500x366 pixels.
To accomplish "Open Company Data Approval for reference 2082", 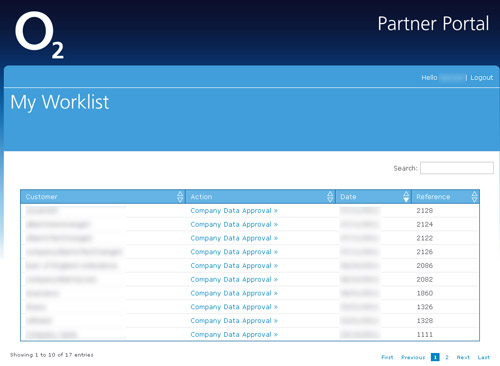I will pos(234,280).
